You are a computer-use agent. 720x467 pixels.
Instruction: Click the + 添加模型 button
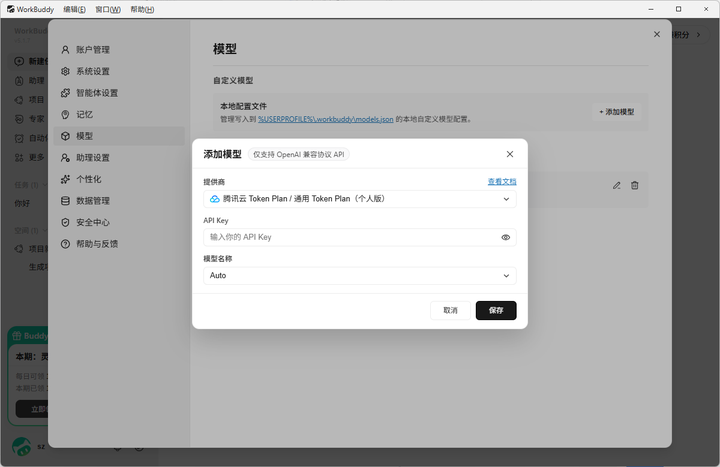pyautogui.click(x=617, y=112)
